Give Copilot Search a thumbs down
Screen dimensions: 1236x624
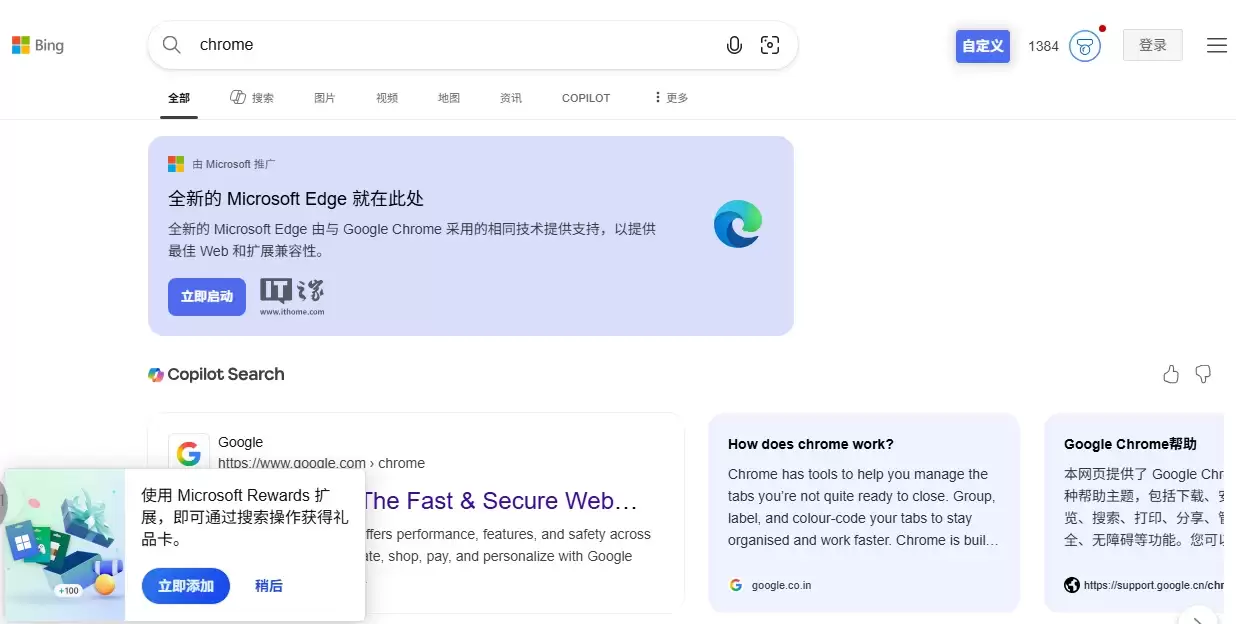(x=1203, y=374)
